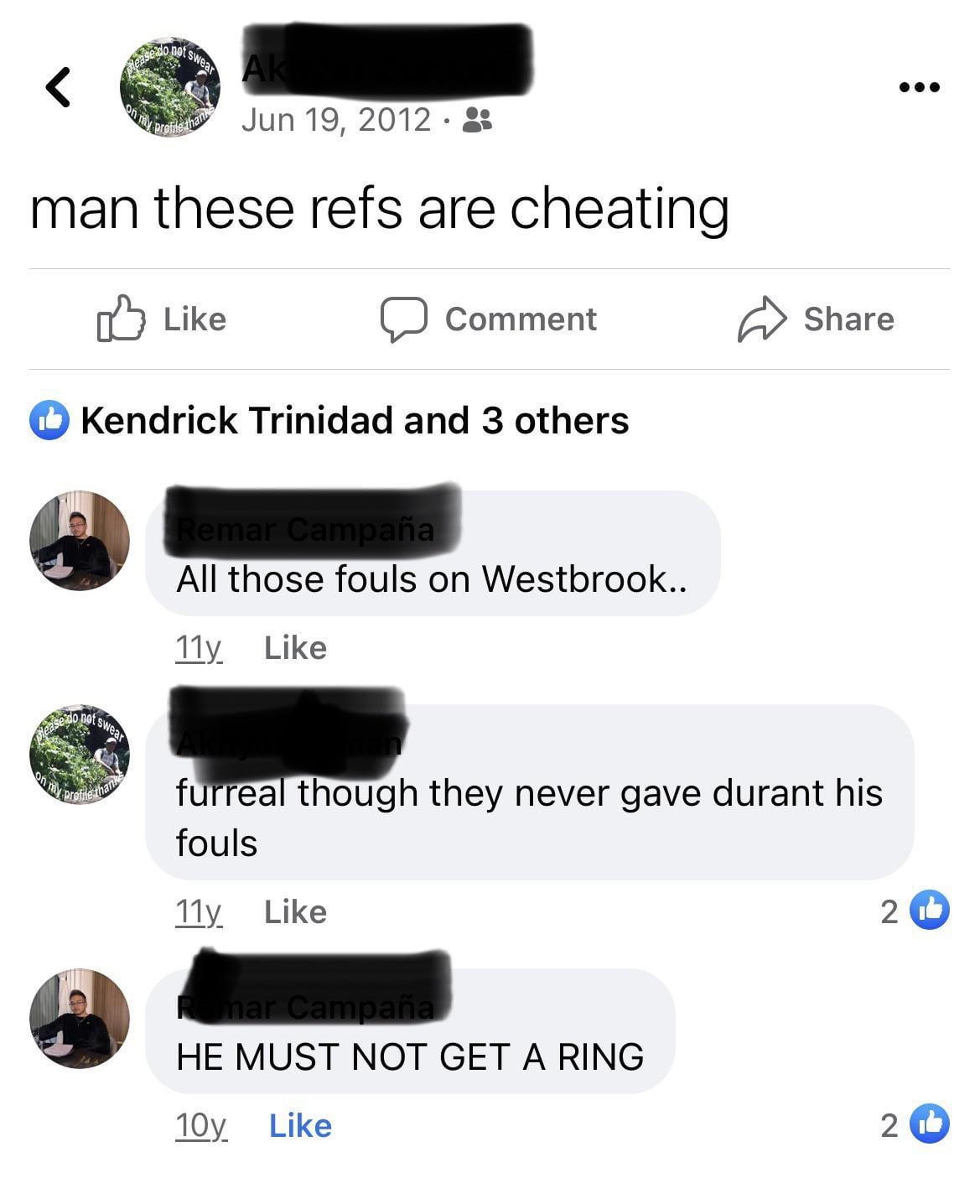Tap the back arrow icon
The image size is (980, 1204).
57,86
